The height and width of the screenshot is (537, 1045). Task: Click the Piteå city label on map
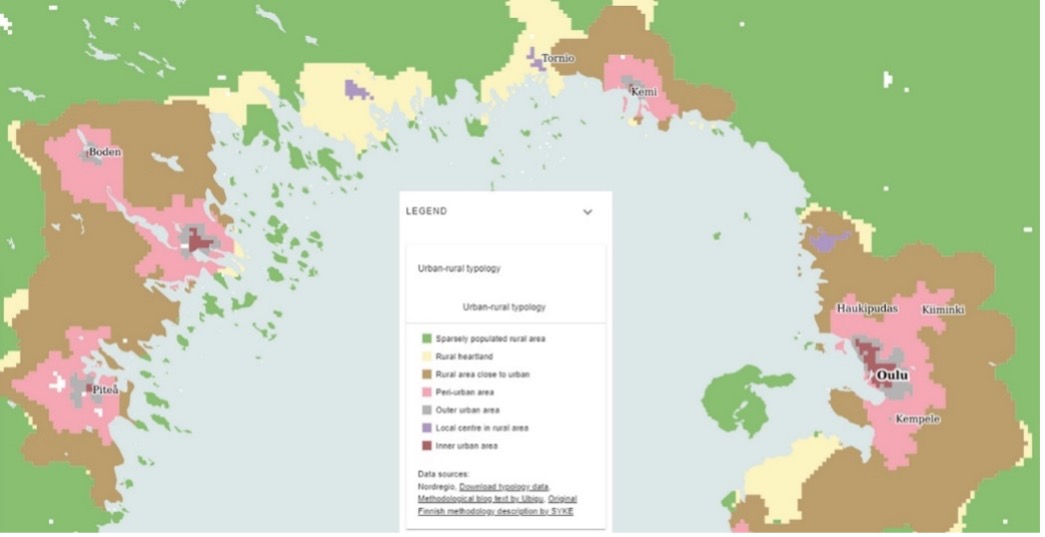pyautogui.click(x=105, y=390)
